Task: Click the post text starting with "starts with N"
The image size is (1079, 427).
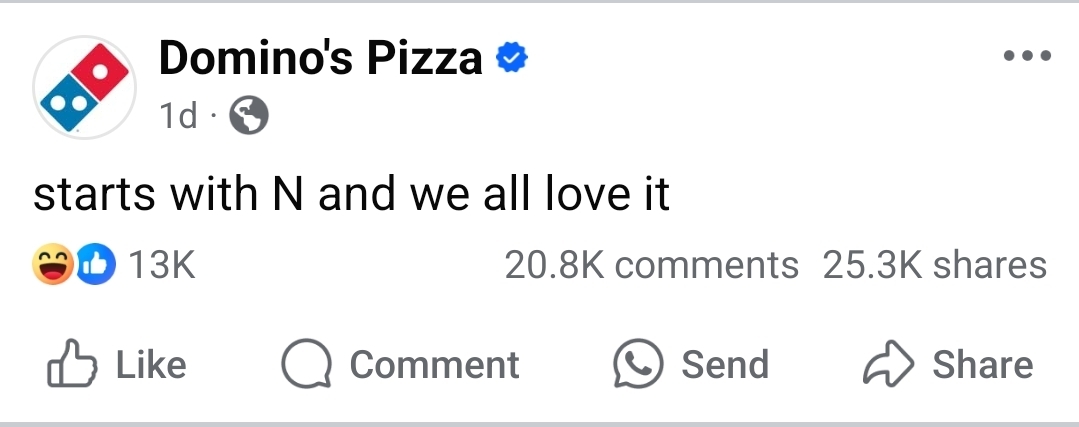Action: (x=351, y=194)
